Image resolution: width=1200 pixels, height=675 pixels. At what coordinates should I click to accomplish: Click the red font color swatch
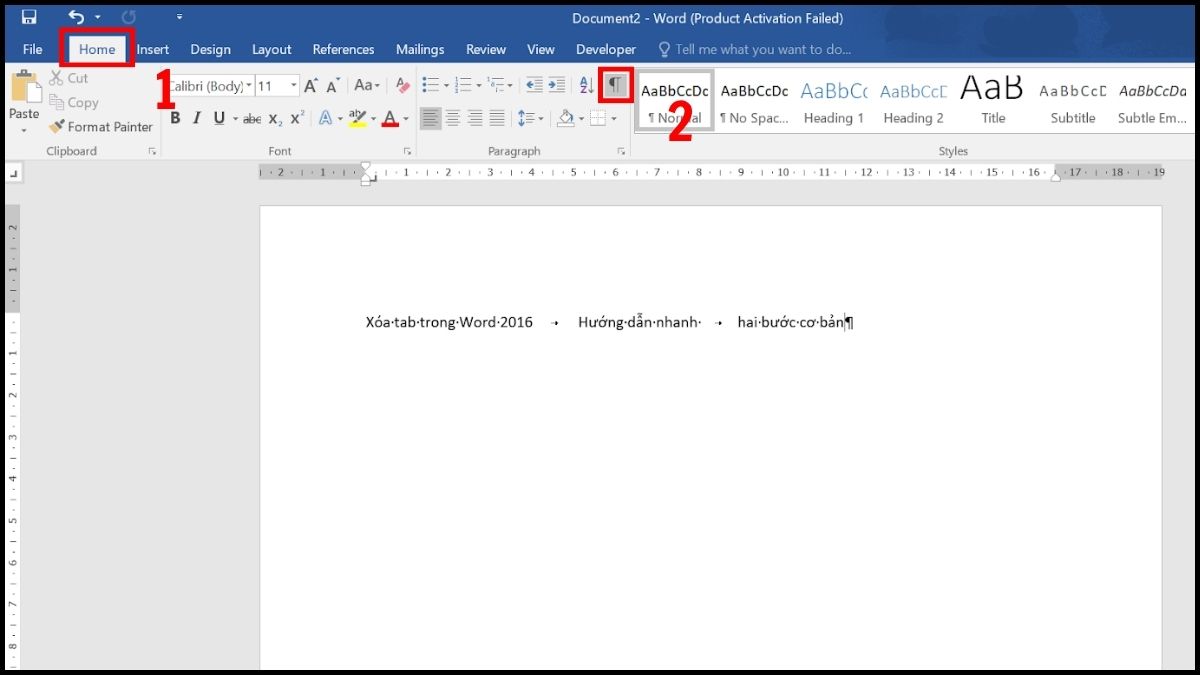click(392, 118)
